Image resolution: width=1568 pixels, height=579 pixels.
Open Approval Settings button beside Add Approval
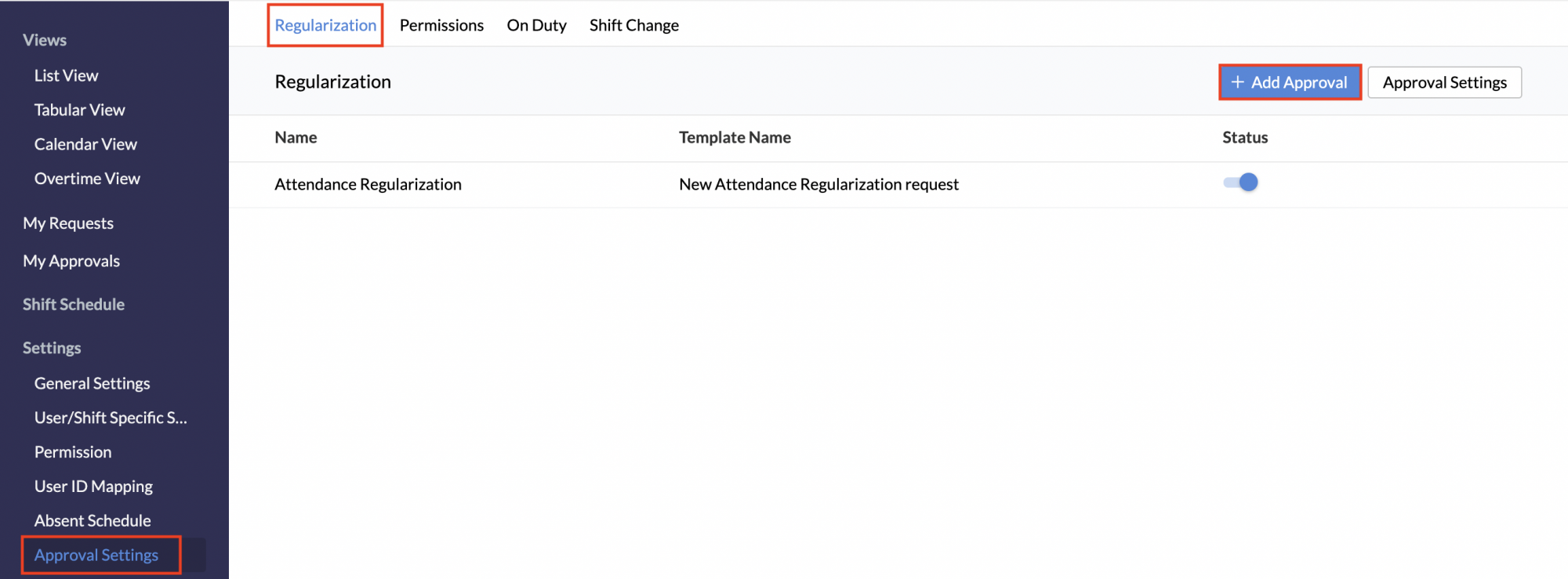tap(1444, 82)
